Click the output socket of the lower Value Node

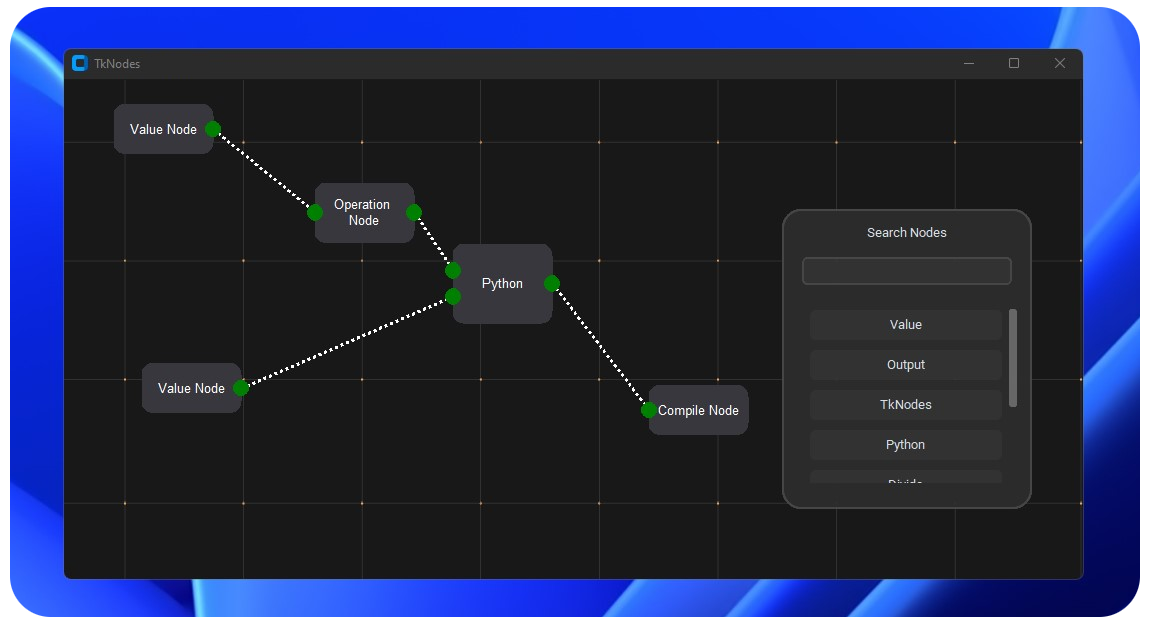(240, 388)
